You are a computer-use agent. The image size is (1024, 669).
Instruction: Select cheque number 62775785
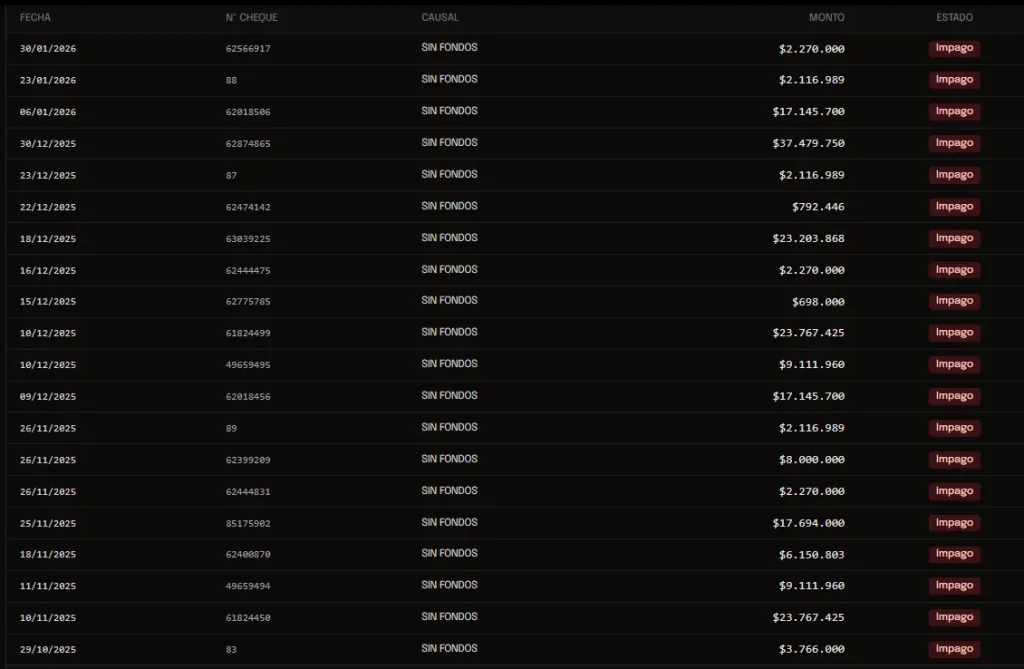pyautogui.click(x=248, y=302)
